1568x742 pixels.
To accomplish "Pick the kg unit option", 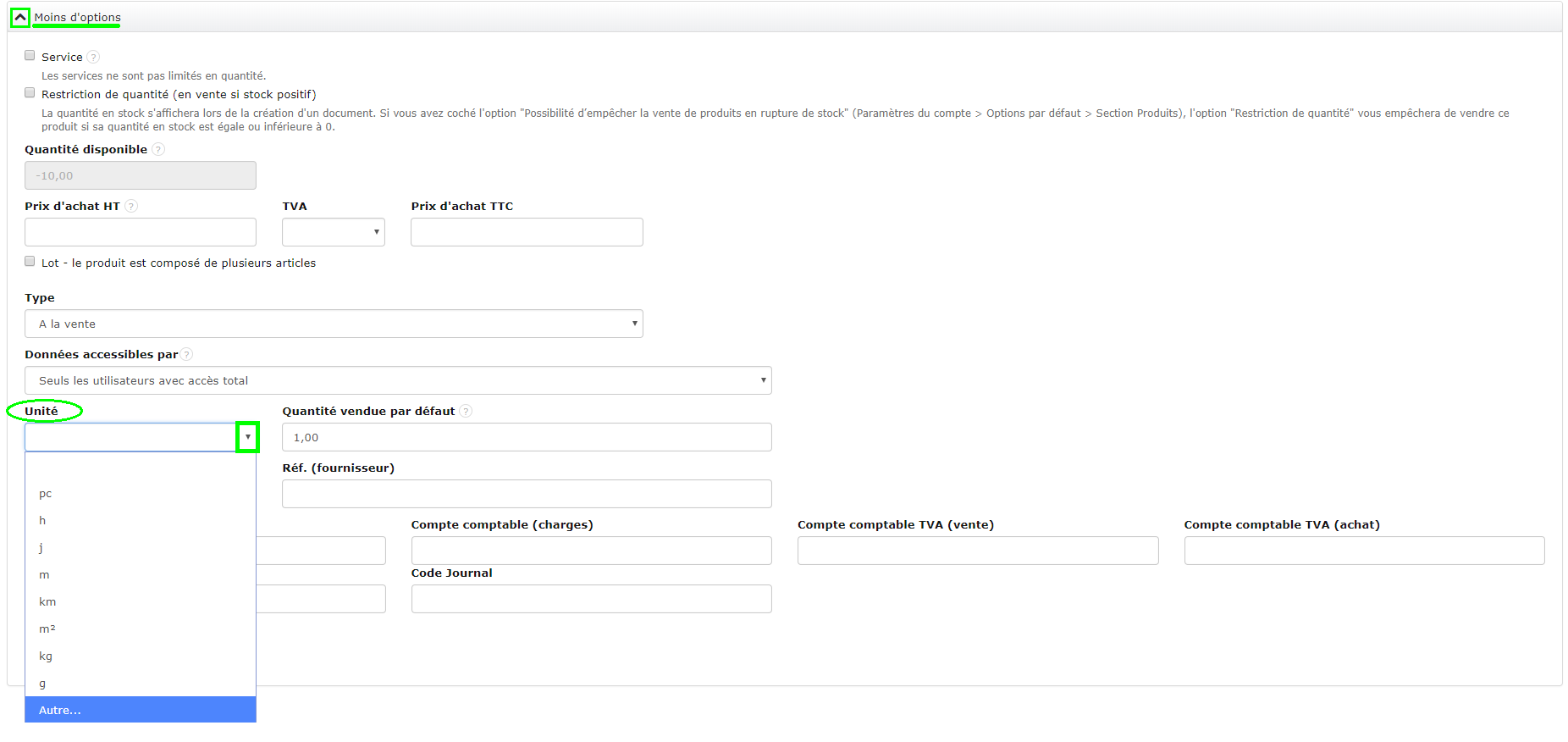I will coord(46,656).
